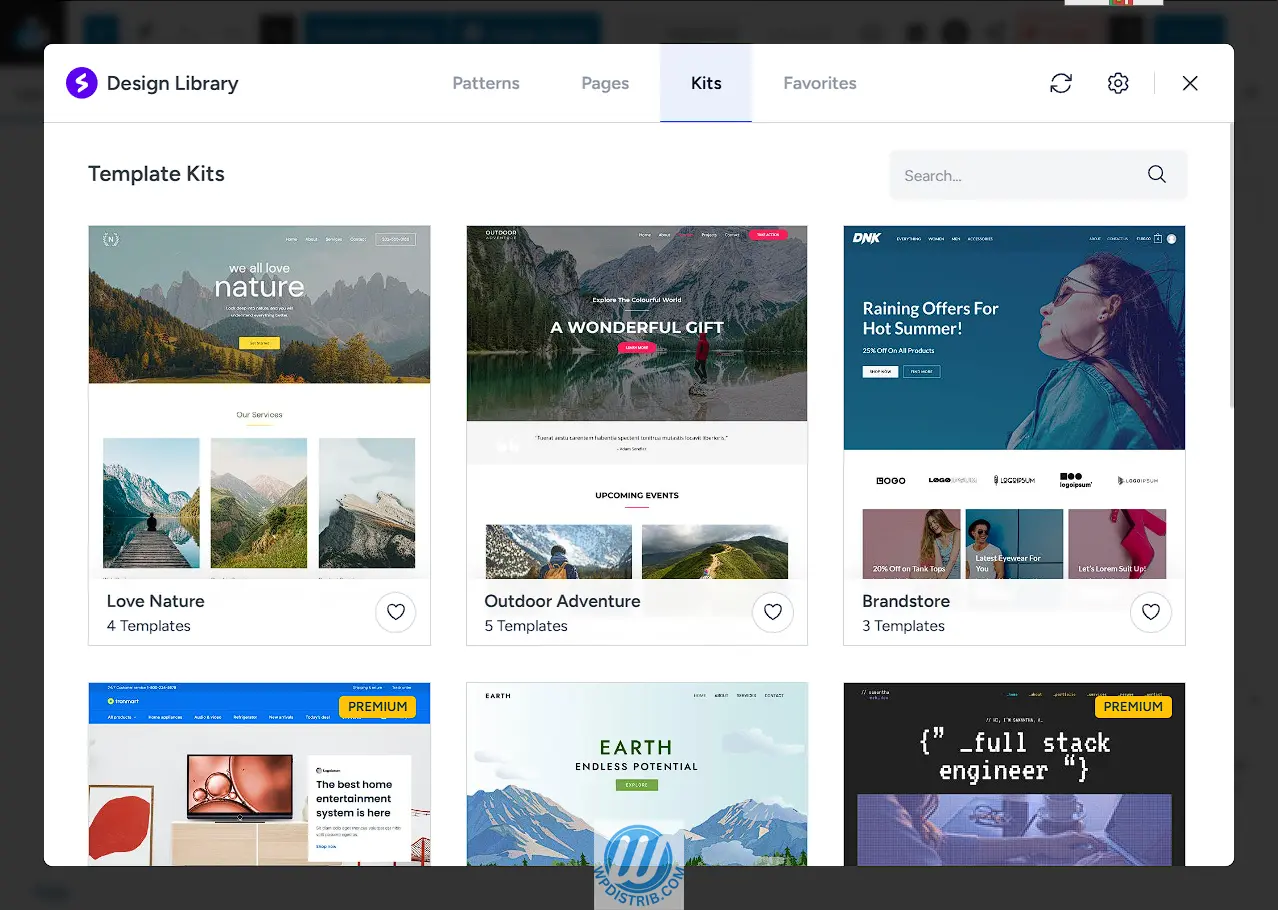Open Design Library settings gear
The image size is (1278, 910).
click(1118, 83)
